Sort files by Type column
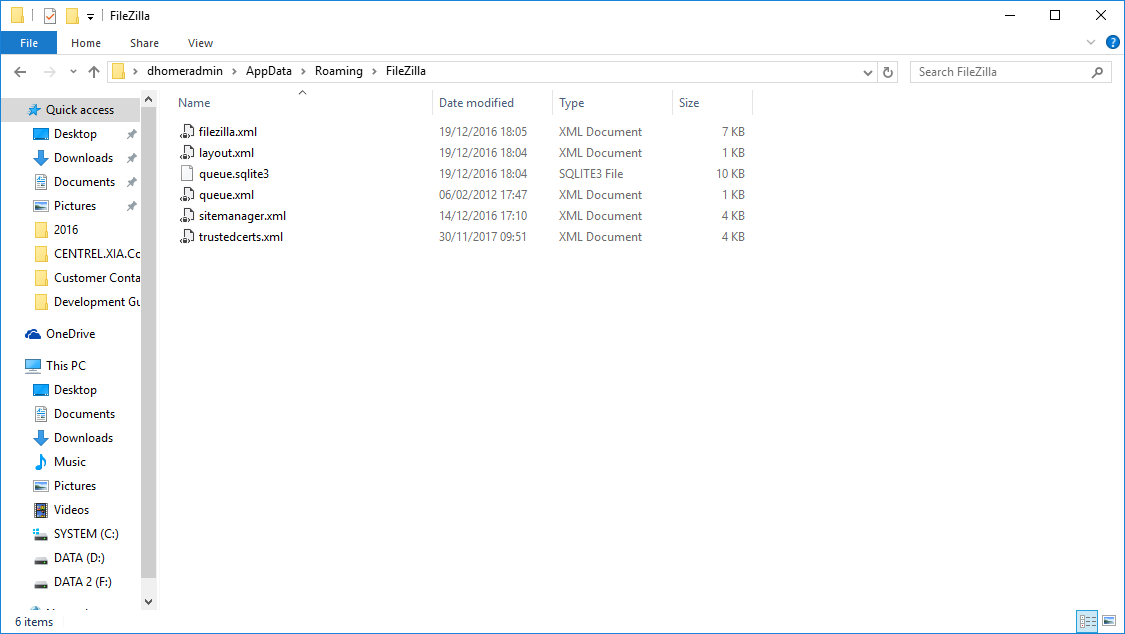This screenshot has height=634, width=1125. pyautogui.click(x=612, y=103)
